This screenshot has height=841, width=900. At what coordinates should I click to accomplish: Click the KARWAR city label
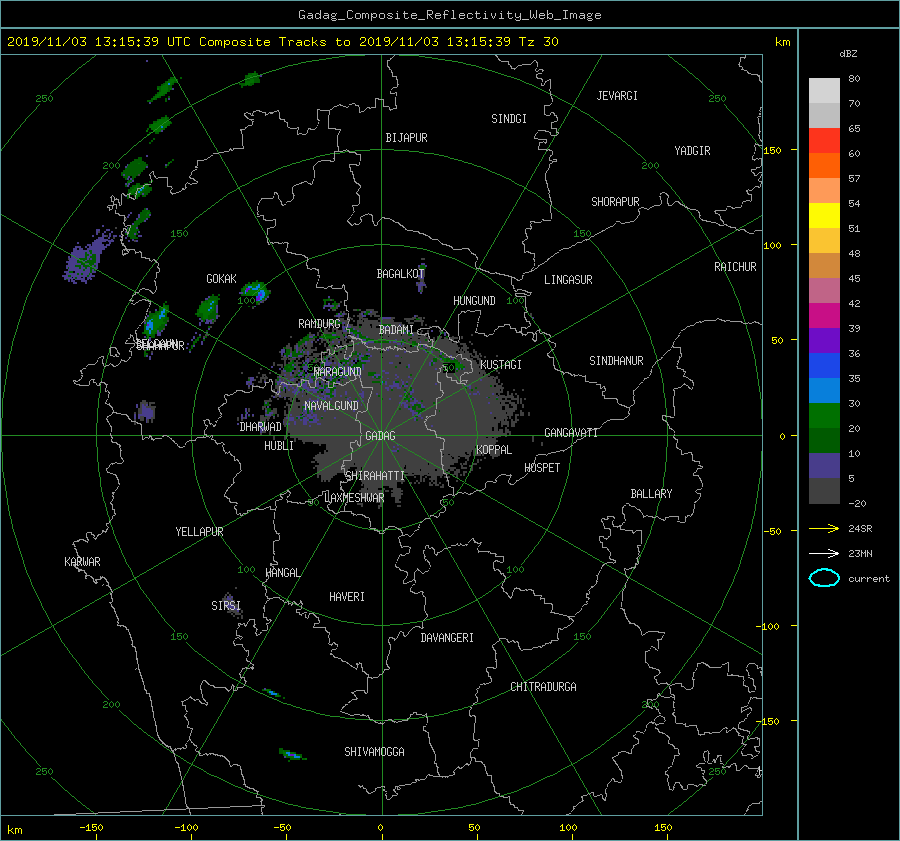pos(82,562)
